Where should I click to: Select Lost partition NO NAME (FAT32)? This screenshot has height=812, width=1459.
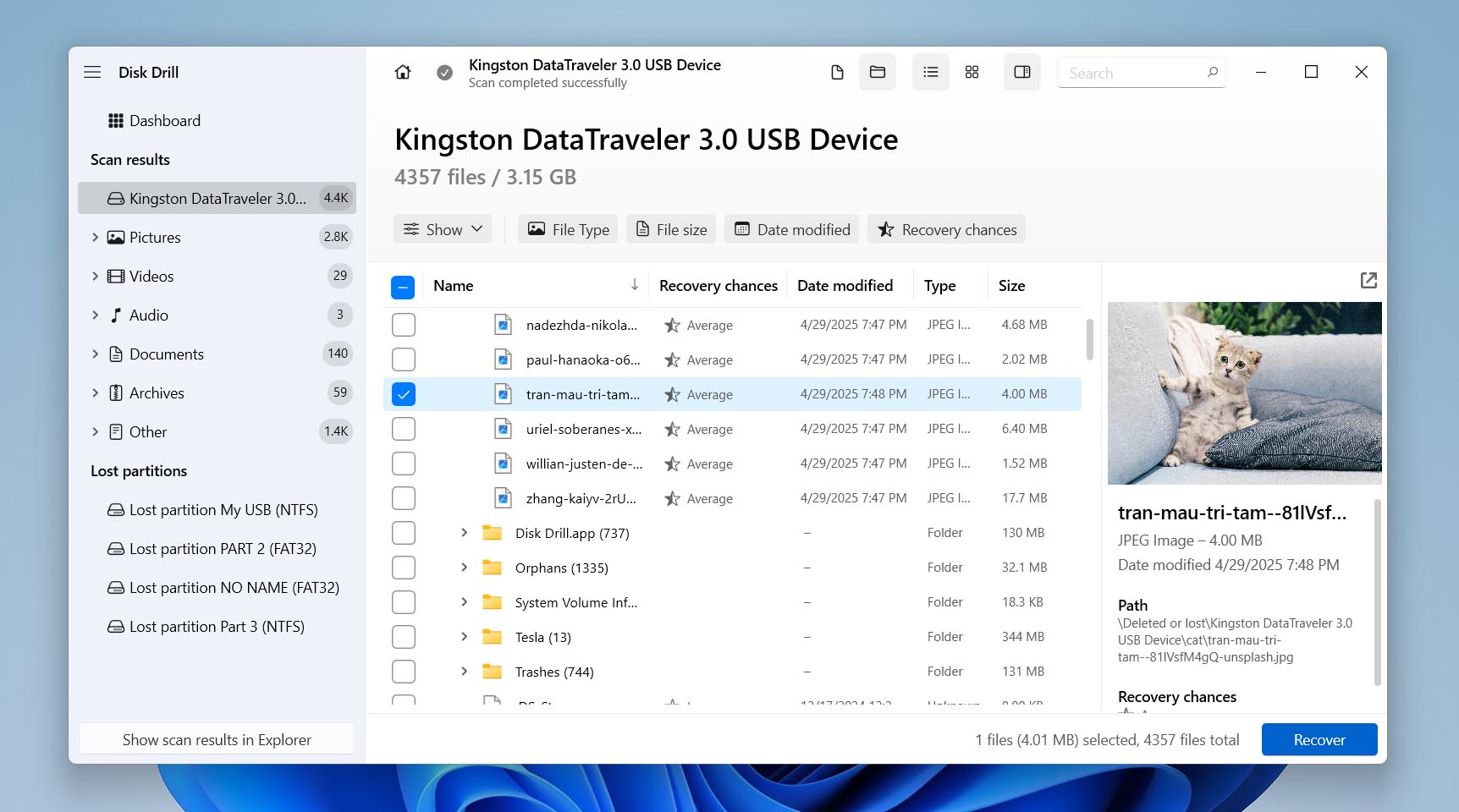[217, 588]
